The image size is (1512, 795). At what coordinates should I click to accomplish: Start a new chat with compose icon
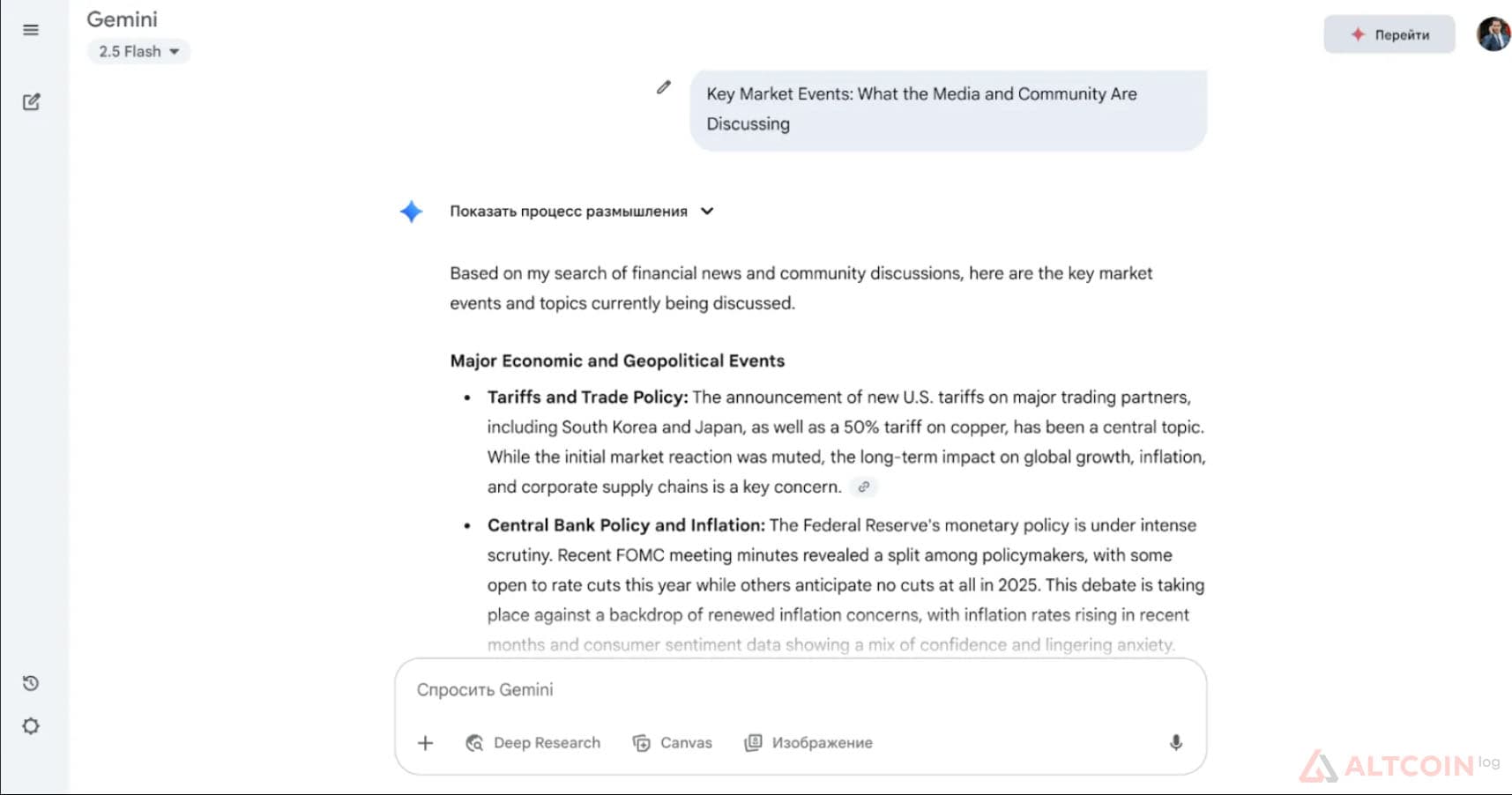click(31, 101)
